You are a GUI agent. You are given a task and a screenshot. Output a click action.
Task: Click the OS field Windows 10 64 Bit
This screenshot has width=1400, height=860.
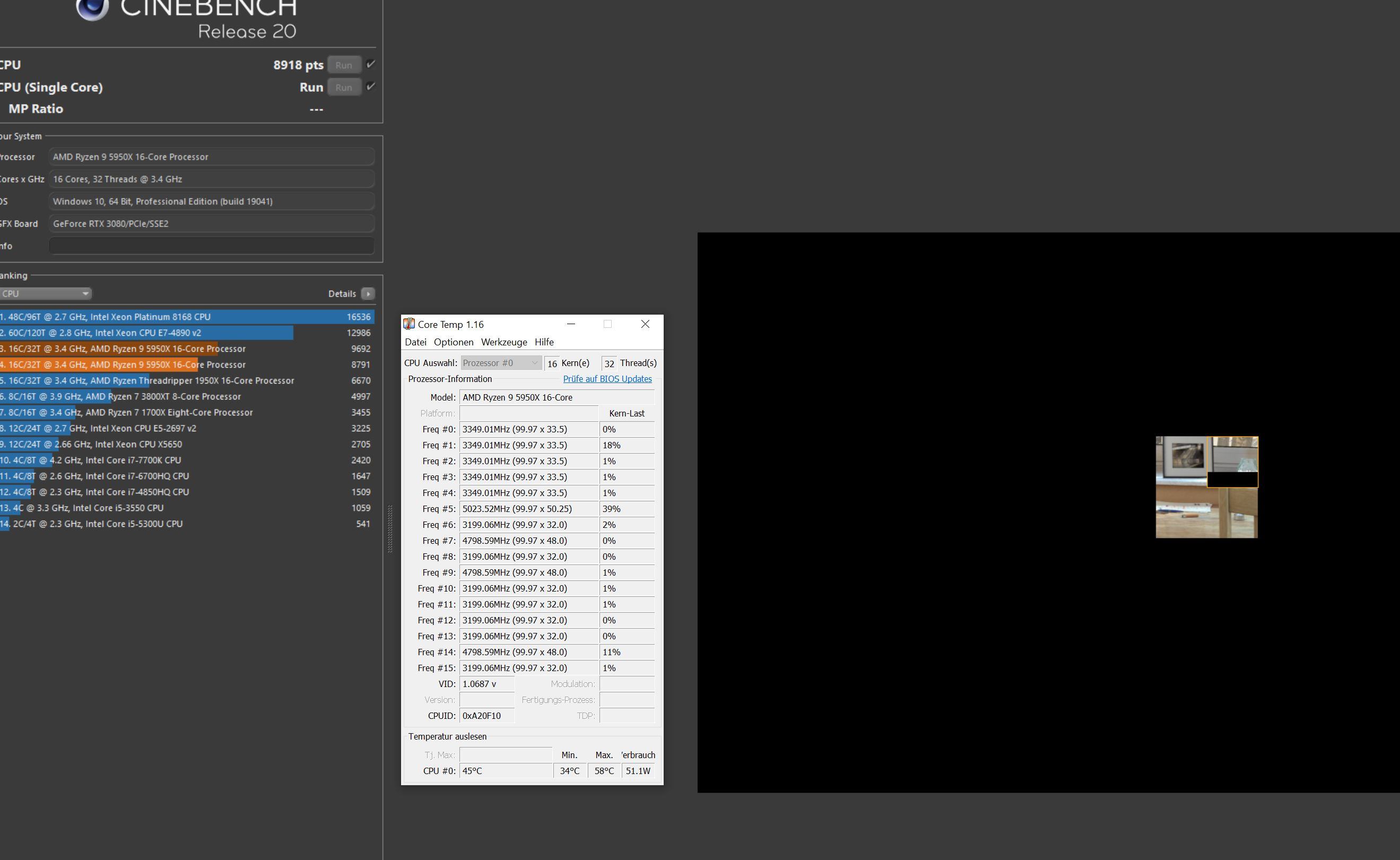point(212,202)
